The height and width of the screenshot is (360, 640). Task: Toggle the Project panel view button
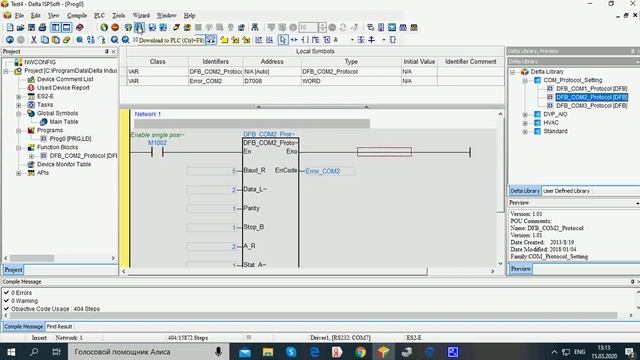click(x=55, y=27)
